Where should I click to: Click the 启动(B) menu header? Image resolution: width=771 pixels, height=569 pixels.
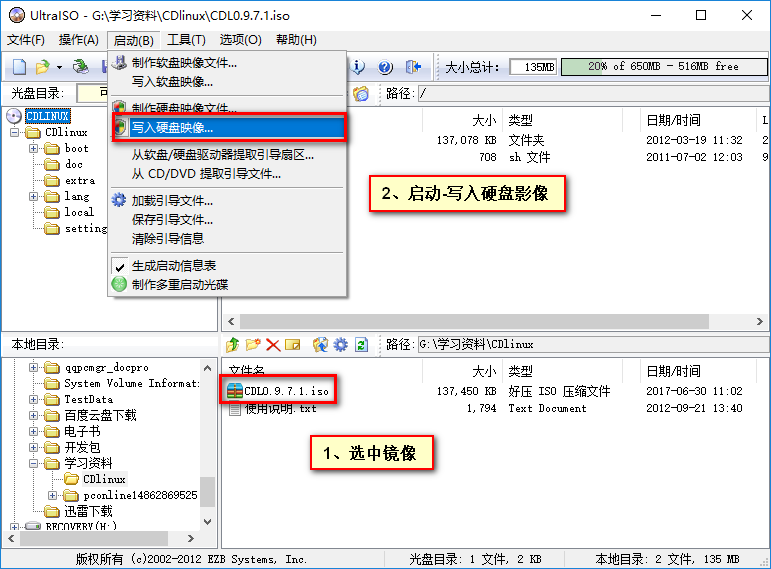(x=134, y=40)
